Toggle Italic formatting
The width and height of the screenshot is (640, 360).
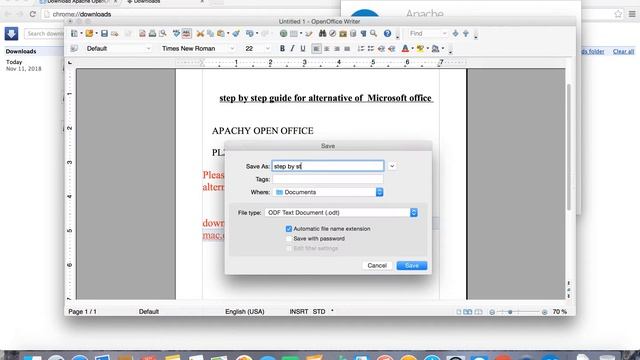click(292, 49)
